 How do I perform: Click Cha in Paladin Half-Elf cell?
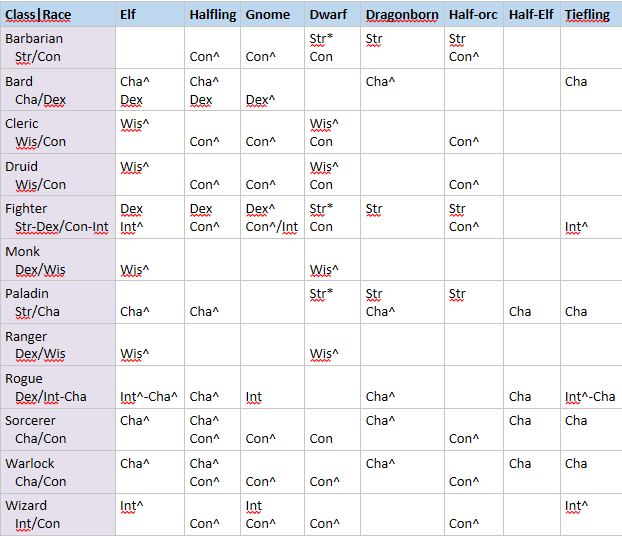[520, 311]
